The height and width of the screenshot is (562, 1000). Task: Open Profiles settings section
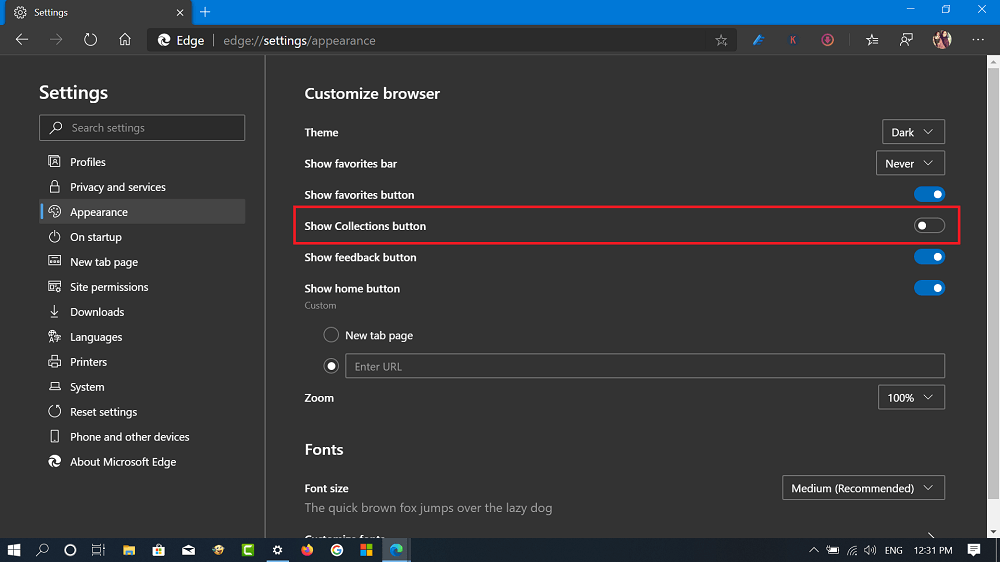[142, 162]
